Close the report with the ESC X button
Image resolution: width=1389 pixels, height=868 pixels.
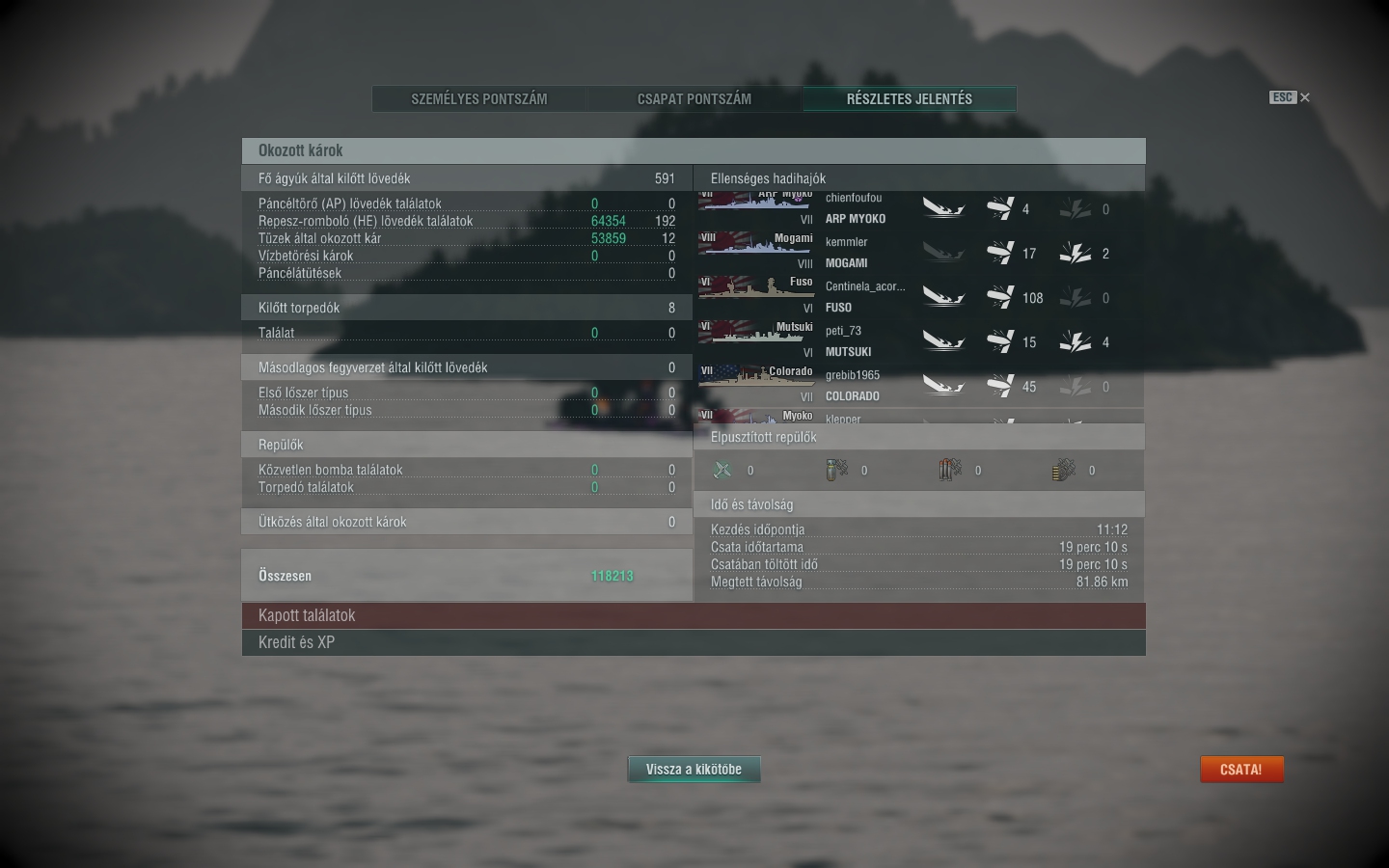(1291, 97)
